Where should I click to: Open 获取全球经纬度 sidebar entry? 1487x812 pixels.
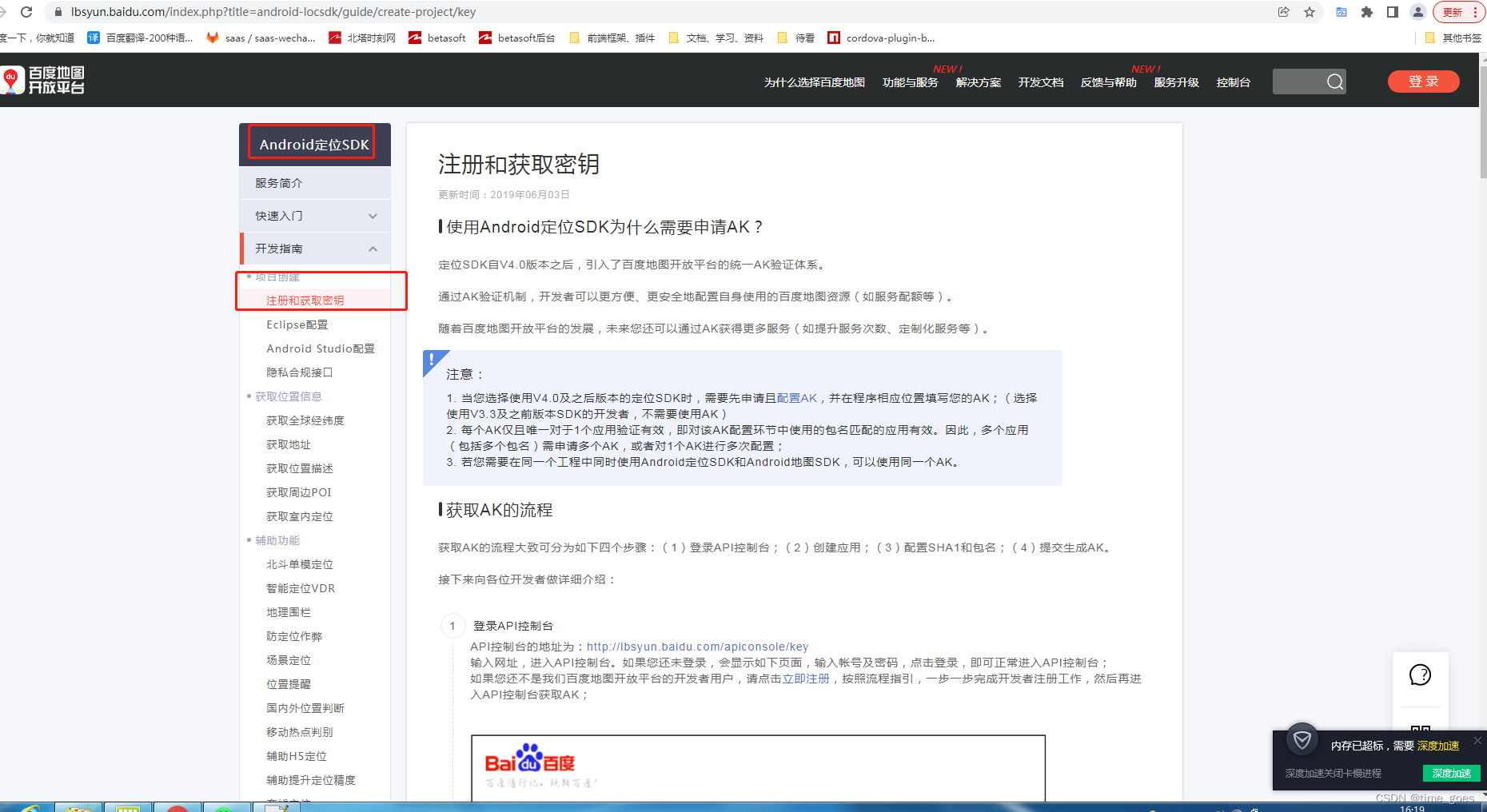pos(305,420)
